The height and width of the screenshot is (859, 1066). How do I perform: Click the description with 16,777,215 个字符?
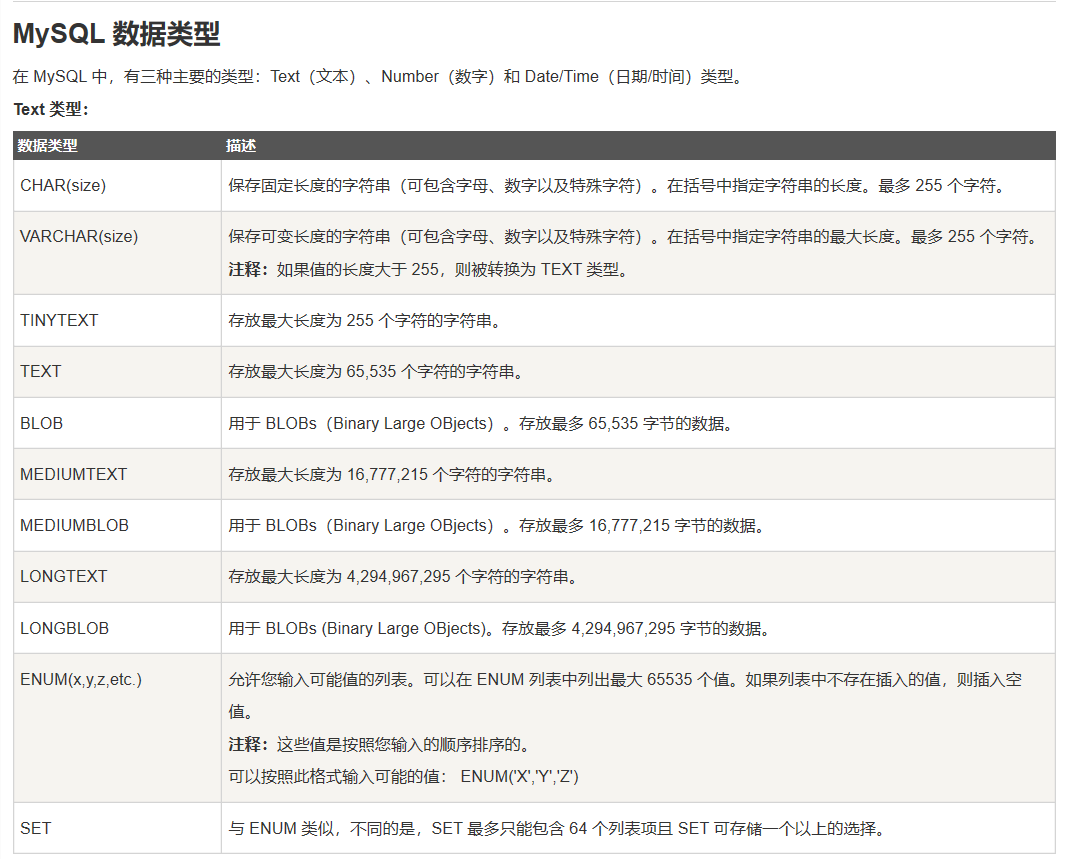coord(394,474)
